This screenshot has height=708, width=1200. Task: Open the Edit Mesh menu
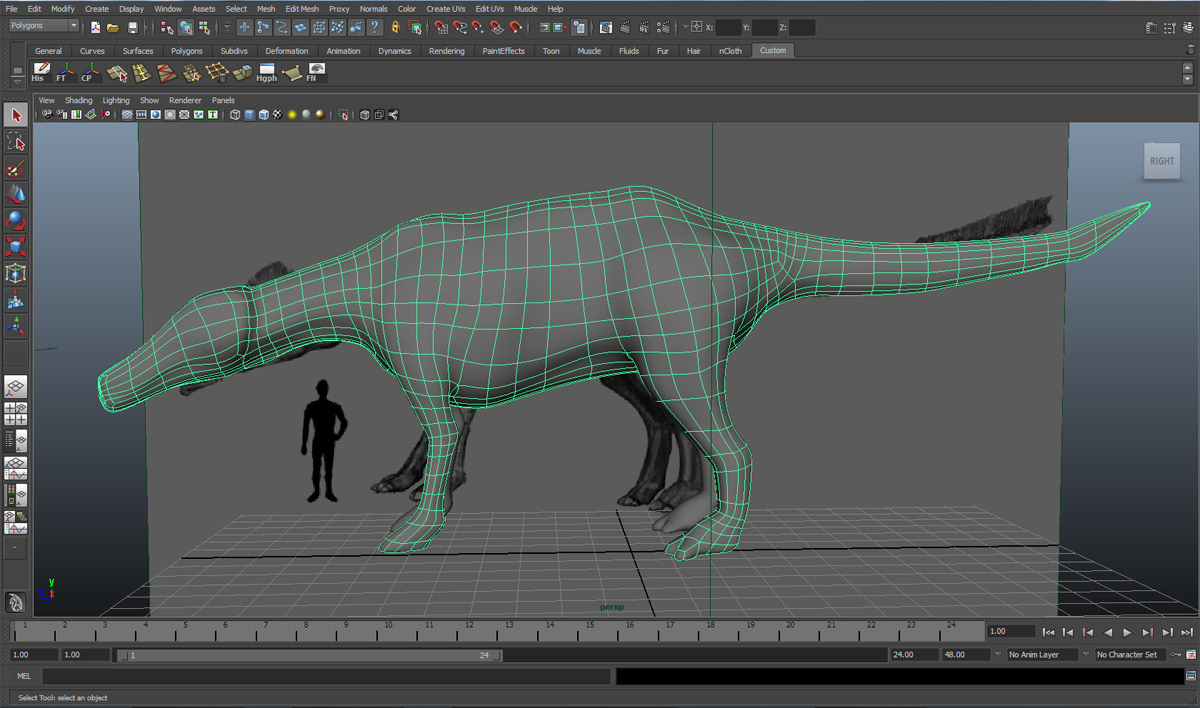(x=301, y=9)
